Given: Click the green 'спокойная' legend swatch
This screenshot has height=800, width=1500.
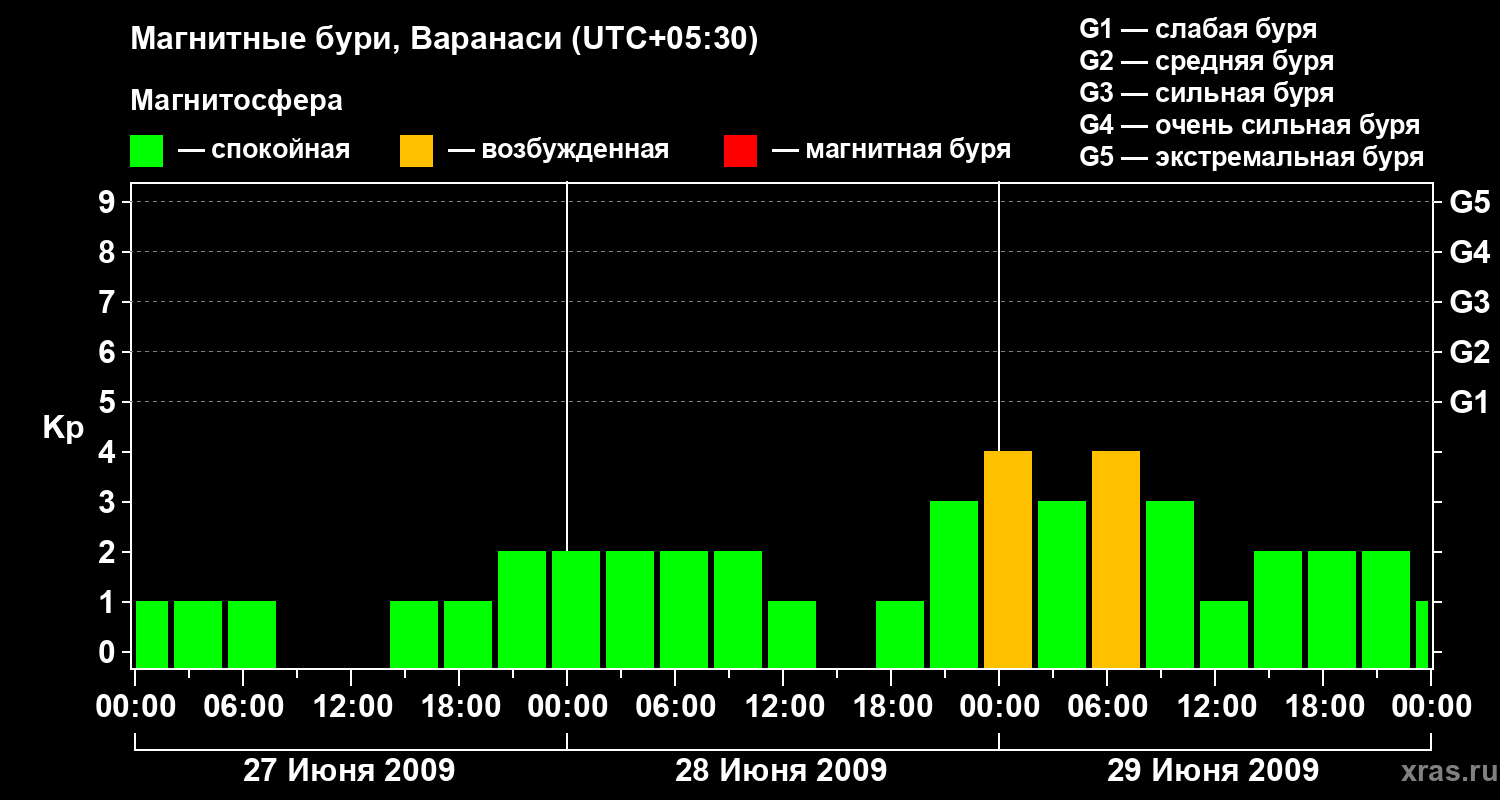Looking at the screenshot, I should [146, 151].
